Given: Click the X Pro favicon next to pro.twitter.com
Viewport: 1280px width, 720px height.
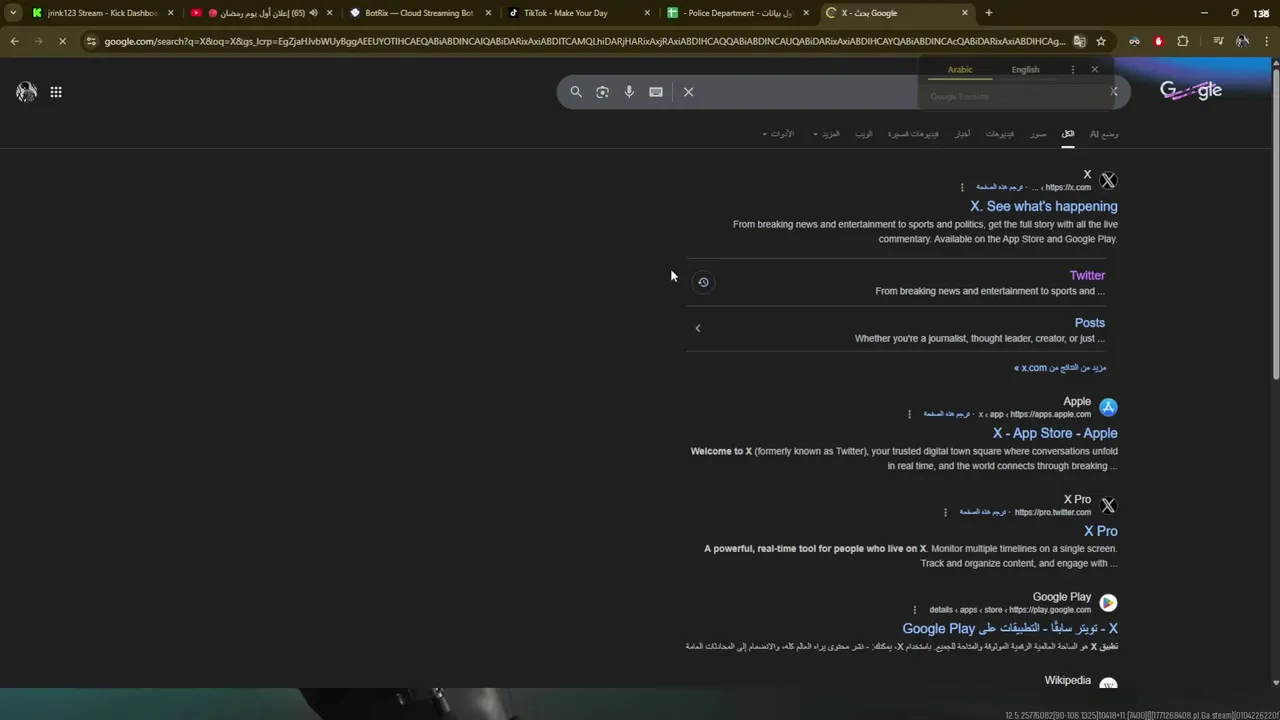Looking at the screenshot, I should point(1108,506).
